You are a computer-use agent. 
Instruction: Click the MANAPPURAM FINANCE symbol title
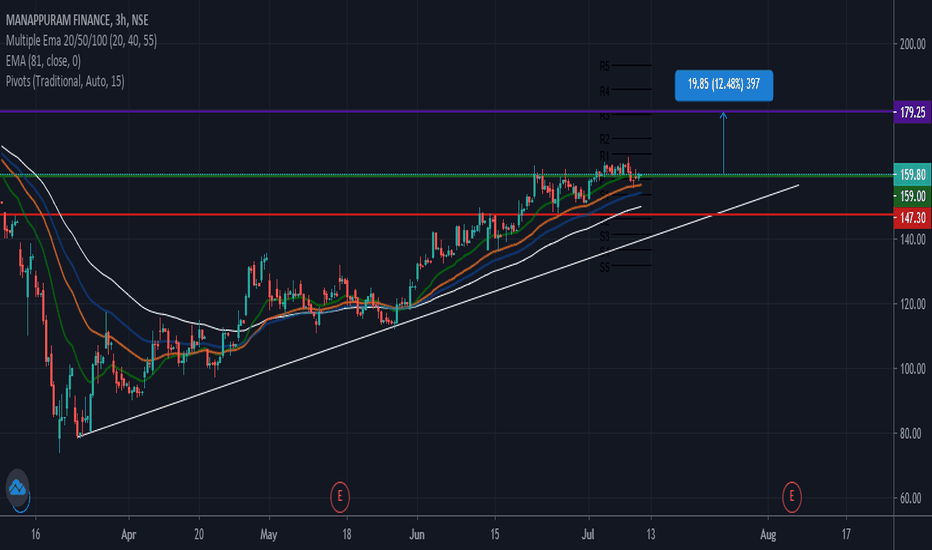pos(77,20)
